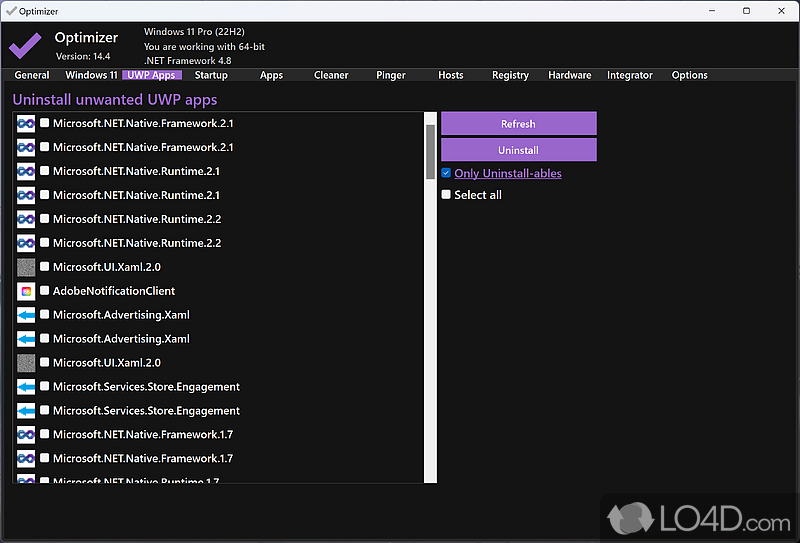The image size is (800, 543).
Task: Click the Select all label text
Action: point(478,195)
